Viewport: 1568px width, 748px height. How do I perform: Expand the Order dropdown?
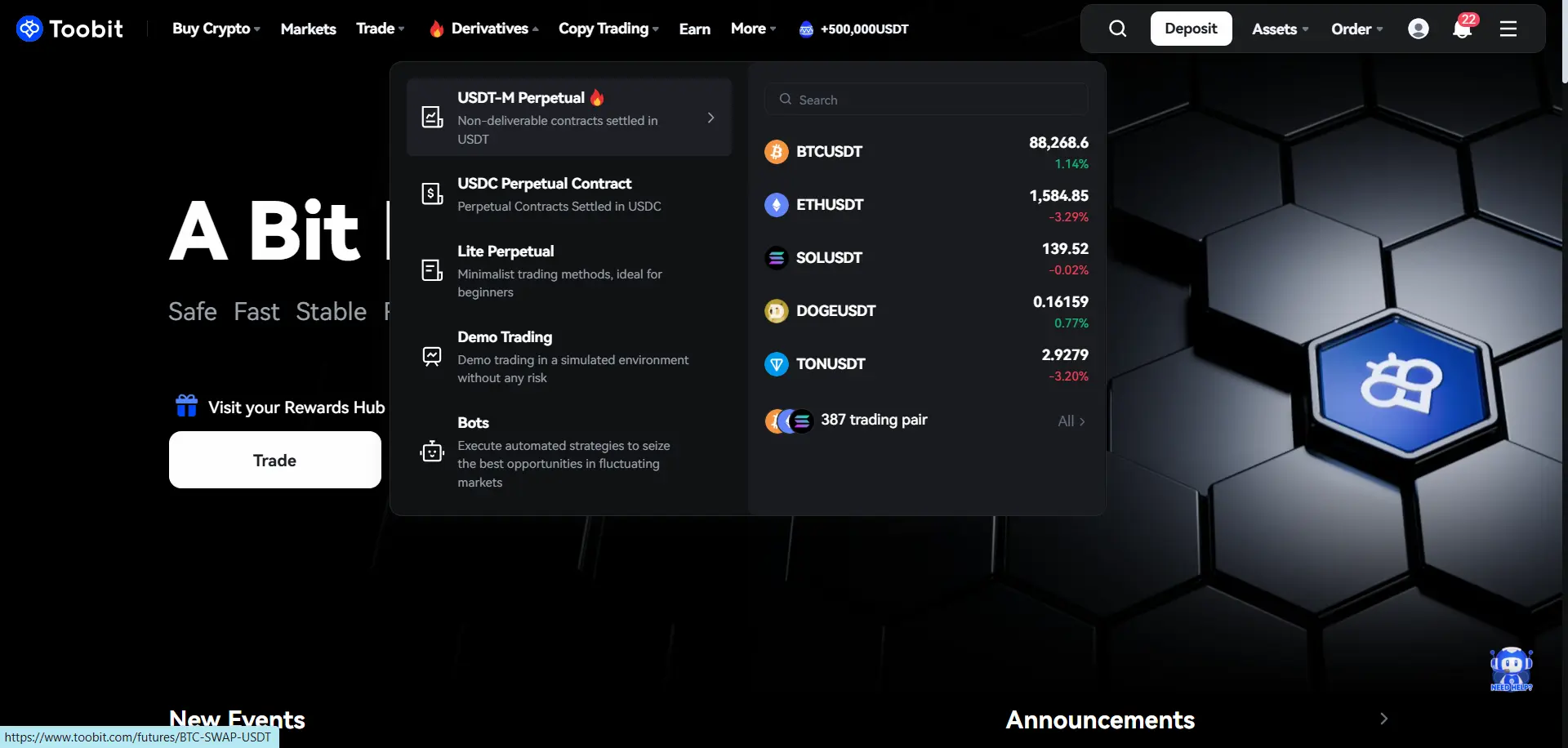pyautogui.click(x=1356, y=29)
